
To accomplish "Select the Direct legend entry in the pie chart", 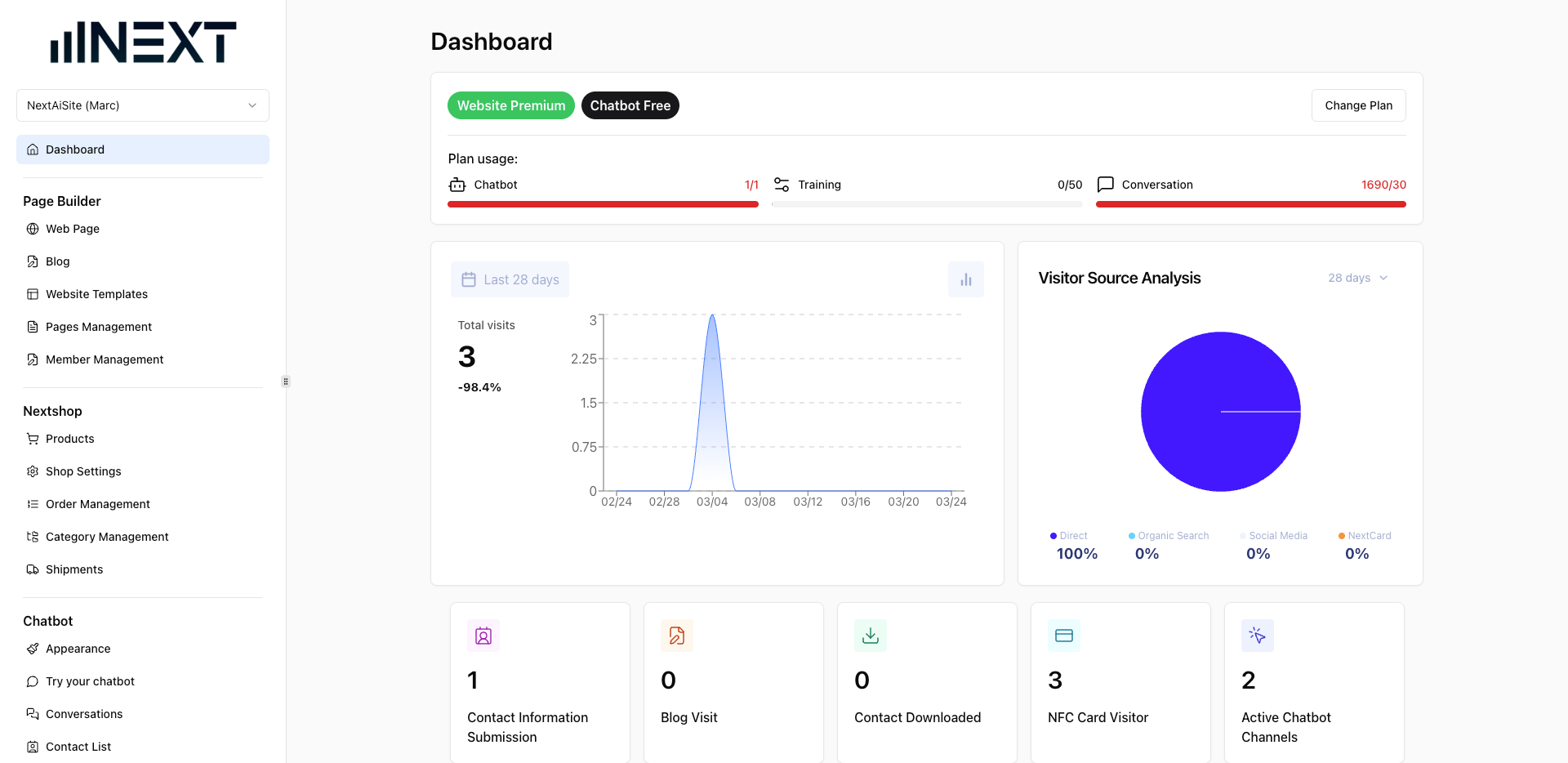I will 1071,535.
